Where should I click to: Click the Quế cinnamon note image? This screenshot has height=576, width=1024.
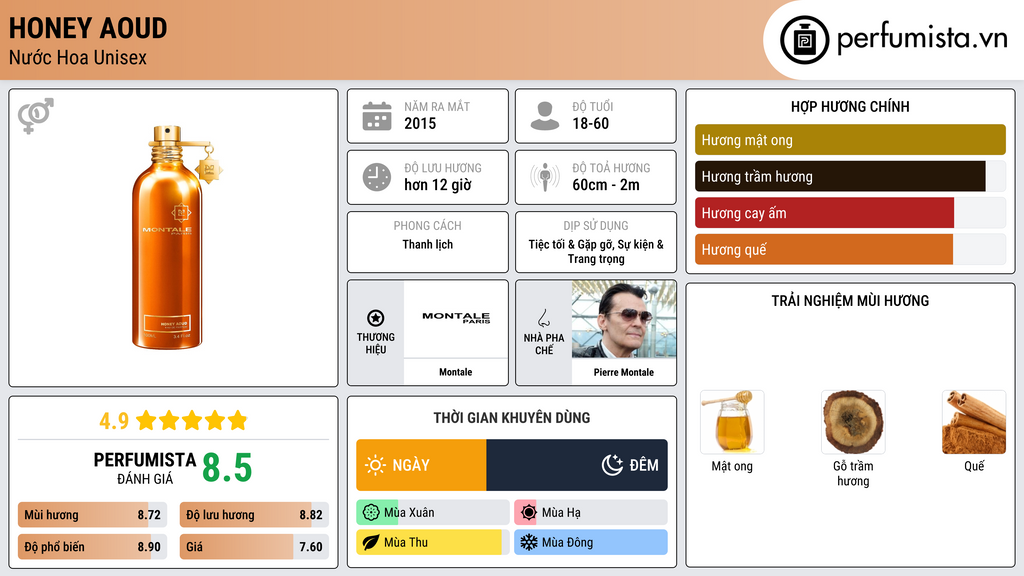coord(973,423)
